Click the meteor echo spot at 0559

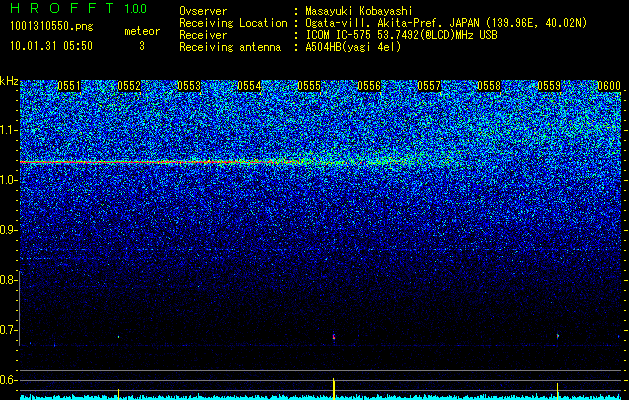[x=558, y=336]
